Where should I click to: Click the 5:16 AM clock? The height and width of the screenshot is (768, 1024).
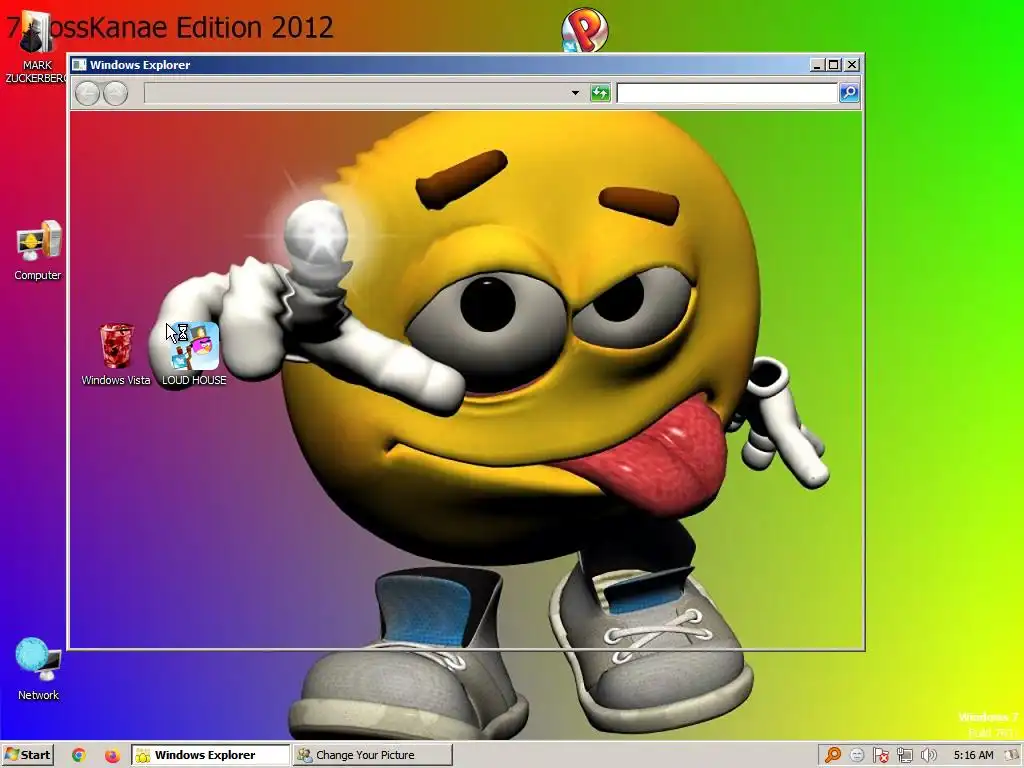pyautogui.click(x=973, y=755)
